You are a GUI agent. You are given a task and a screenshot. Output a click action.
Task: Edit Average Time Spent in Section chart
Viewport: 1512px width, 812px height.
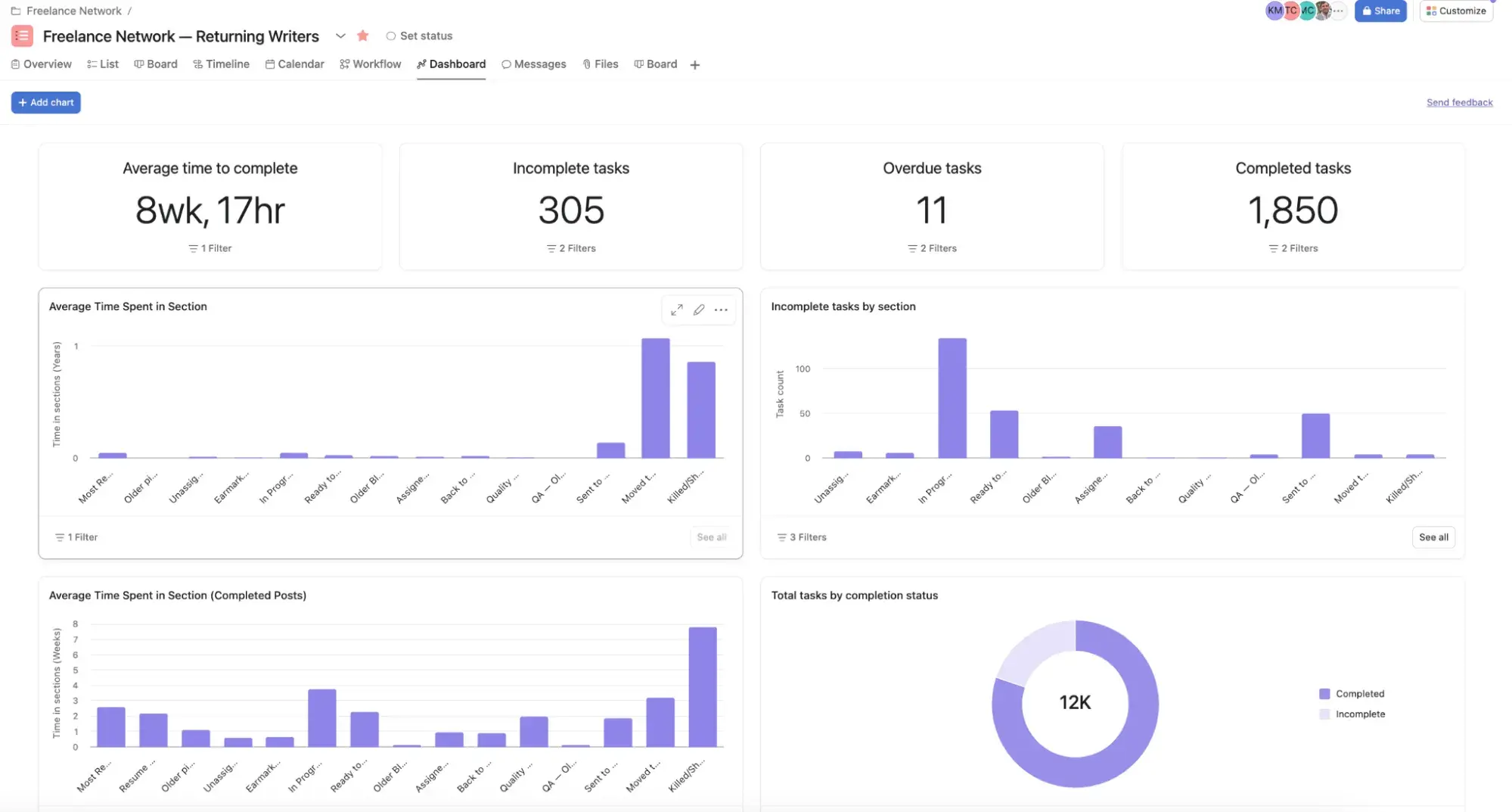pyautogui.click(x=699, y=310)
